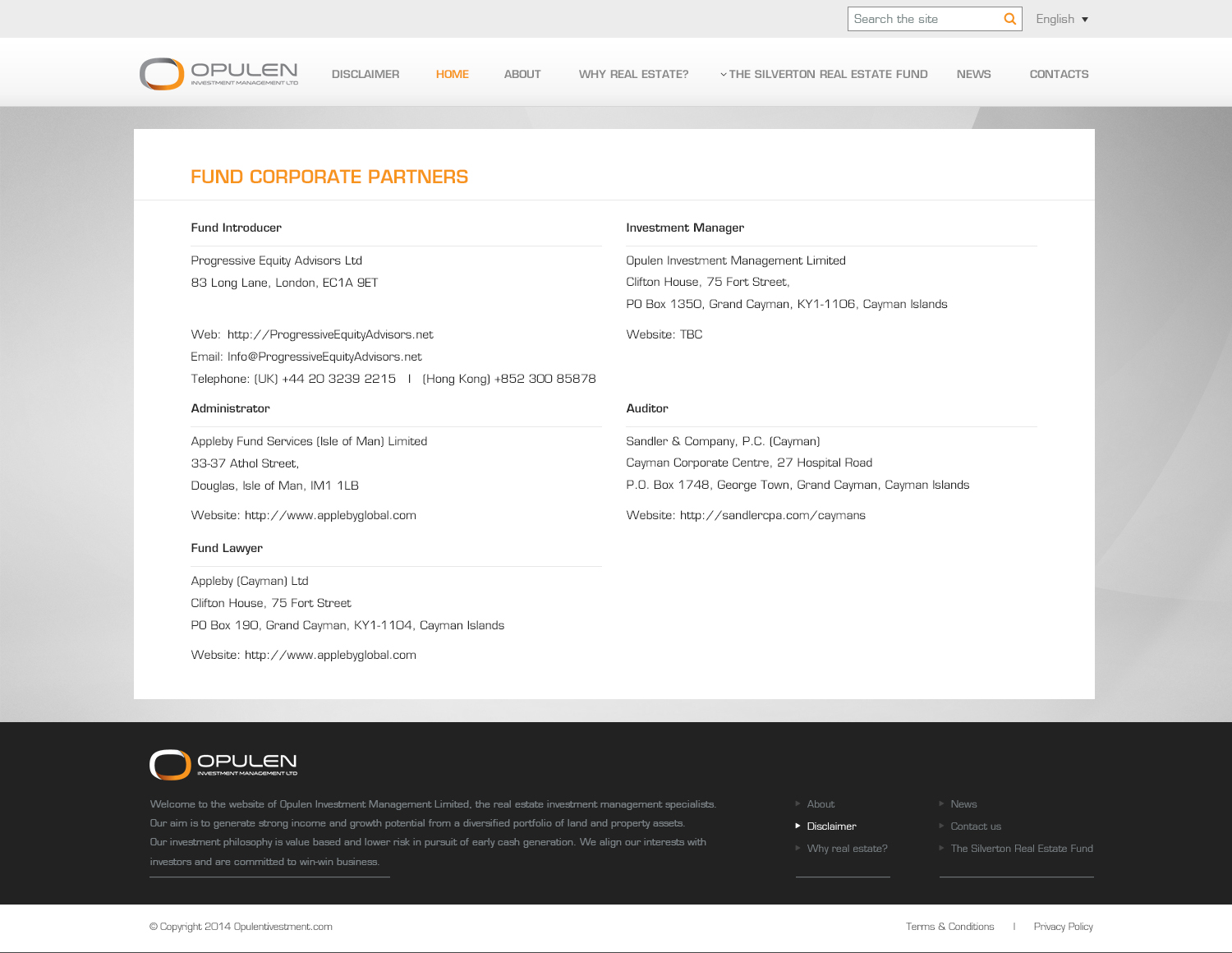Click the Disclaimer link in footer
This screenshot has height=953, width=1232.
pos(831,826)
